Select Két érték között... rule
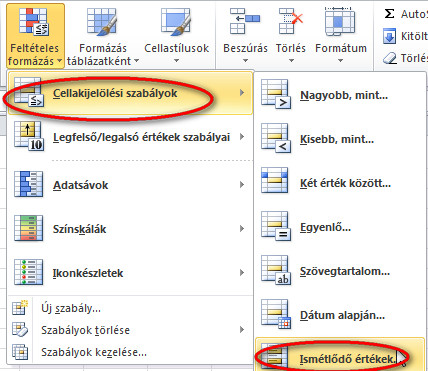The height and width of the screenshot is (371, 428). point(340,183)
